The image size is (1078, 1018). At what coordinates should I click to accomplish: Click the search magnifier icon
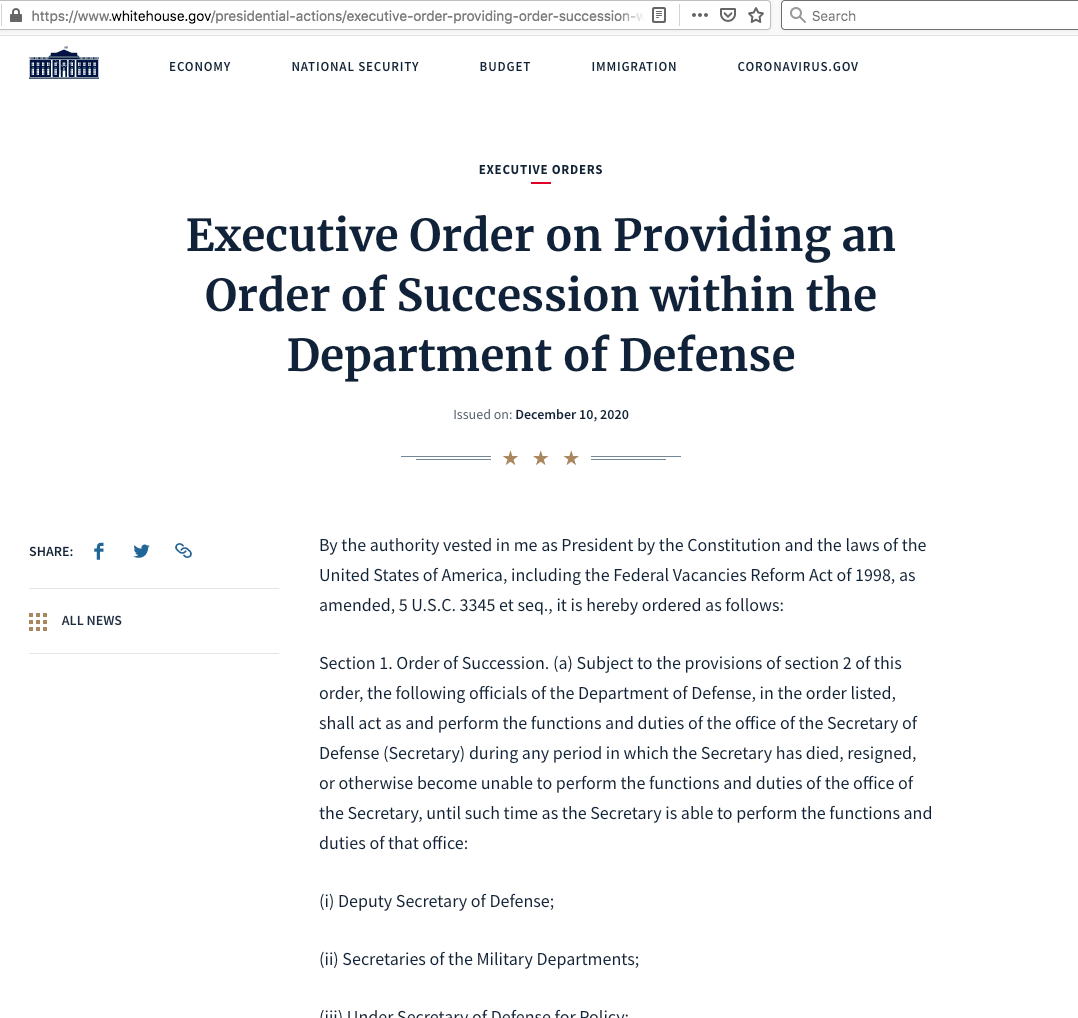798,15
